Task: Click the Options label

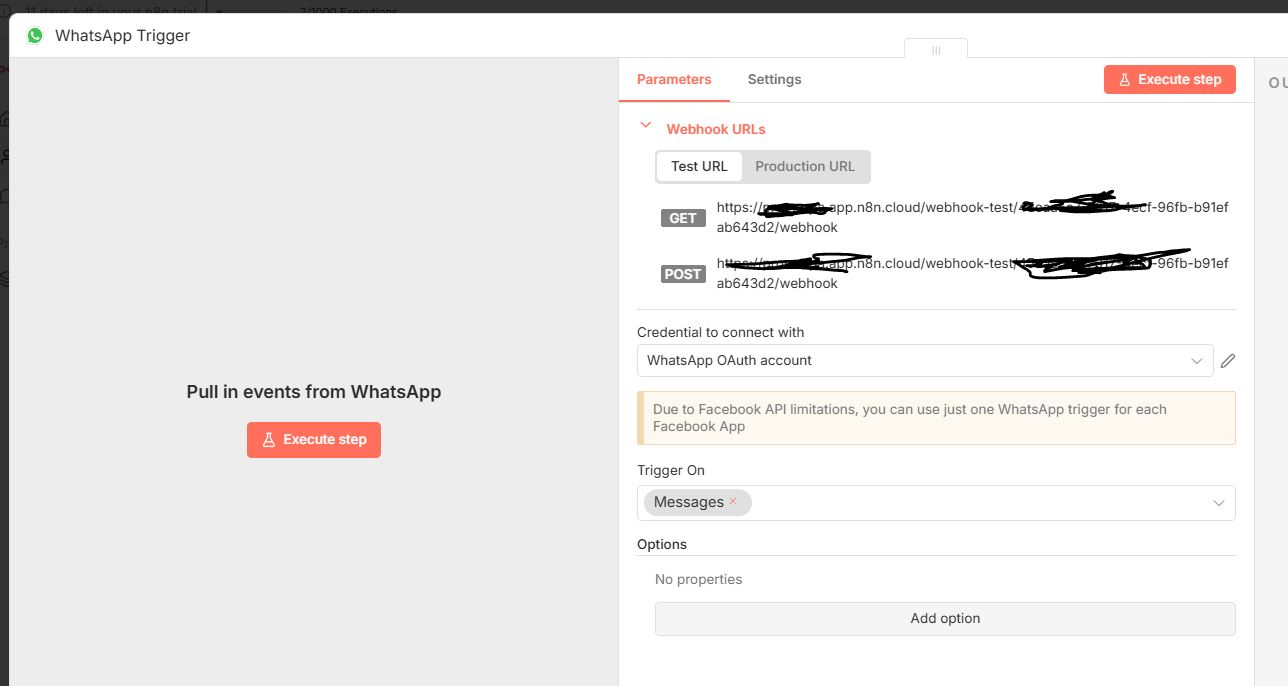Action: click(x=662, y=544)
